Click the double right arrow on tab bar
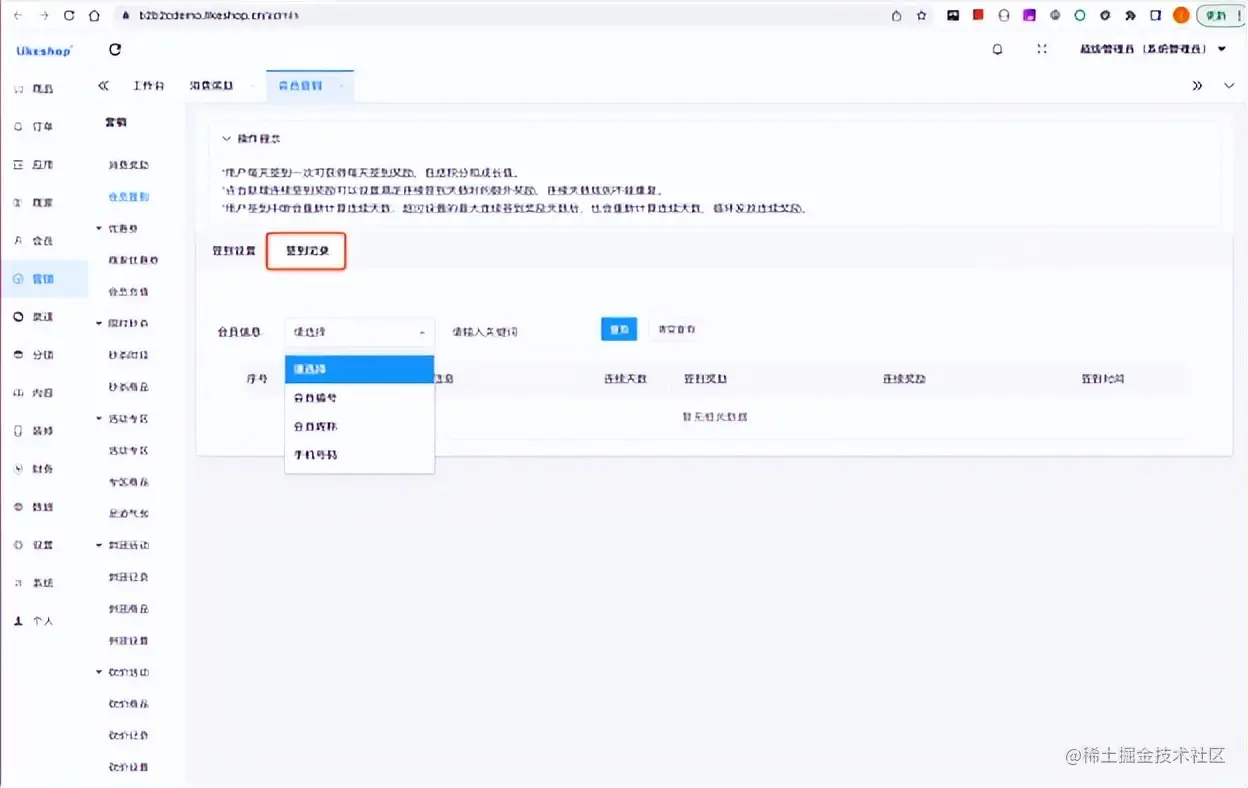The image size is (1248, 788). [1197, 86]
